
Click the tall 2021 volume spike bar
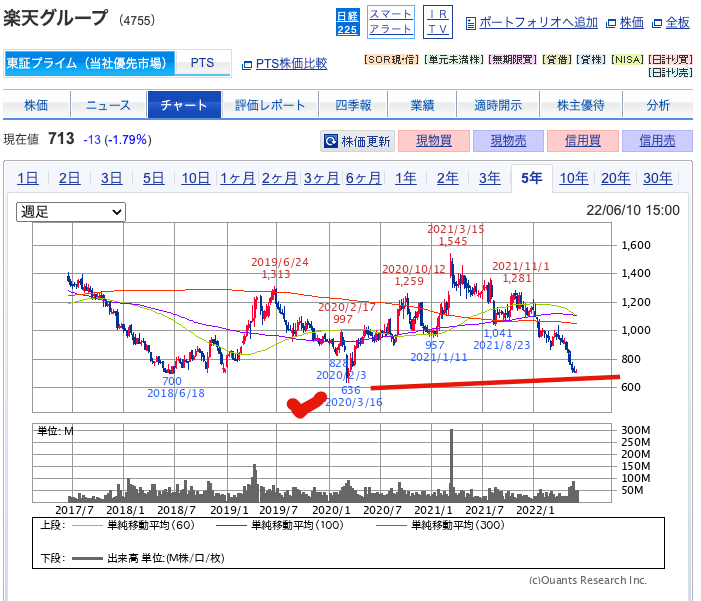(x=452, y=465)
